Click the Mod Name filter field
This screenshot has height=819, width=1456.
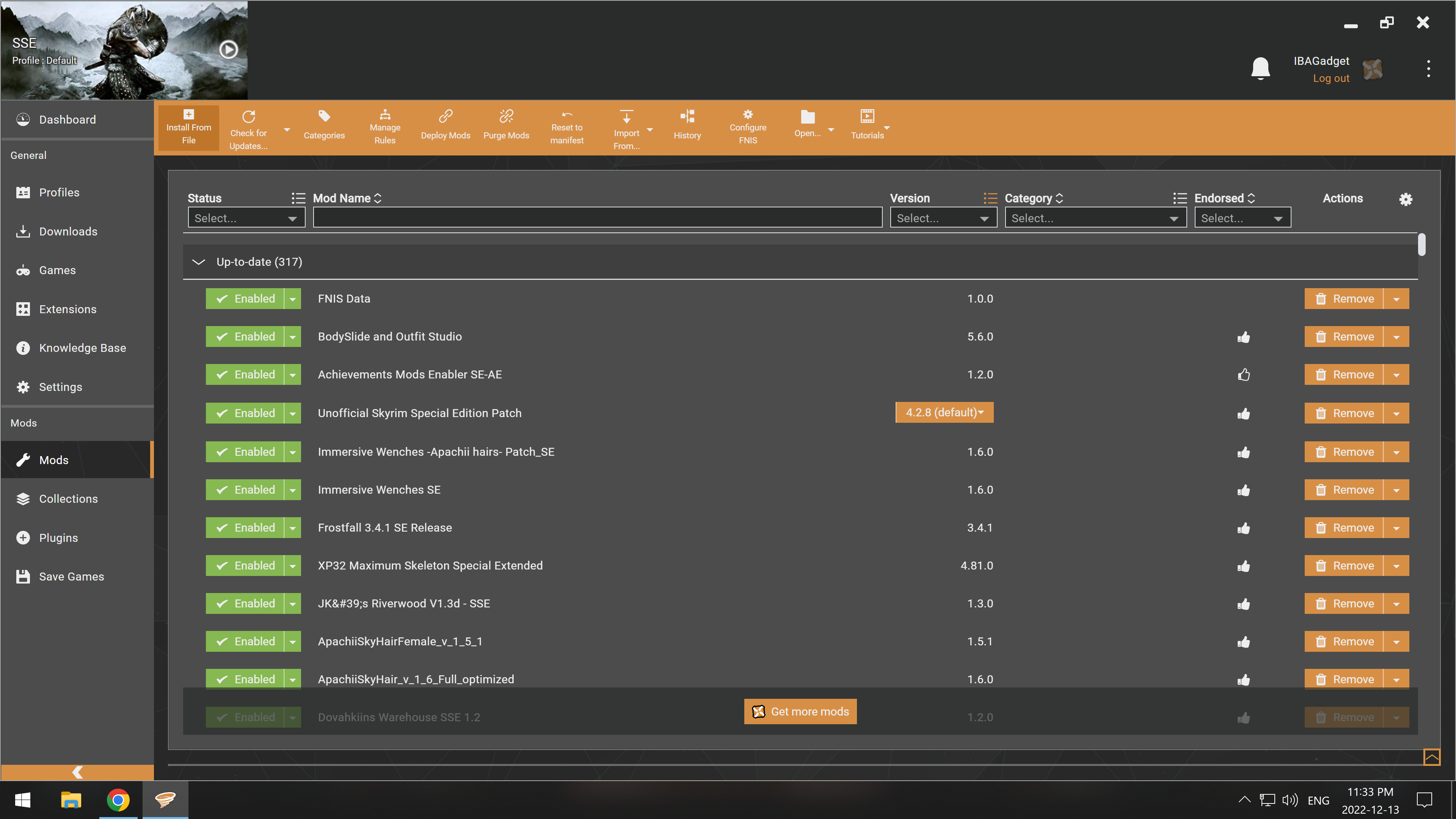pyautogui.click(x=597, y=218)
